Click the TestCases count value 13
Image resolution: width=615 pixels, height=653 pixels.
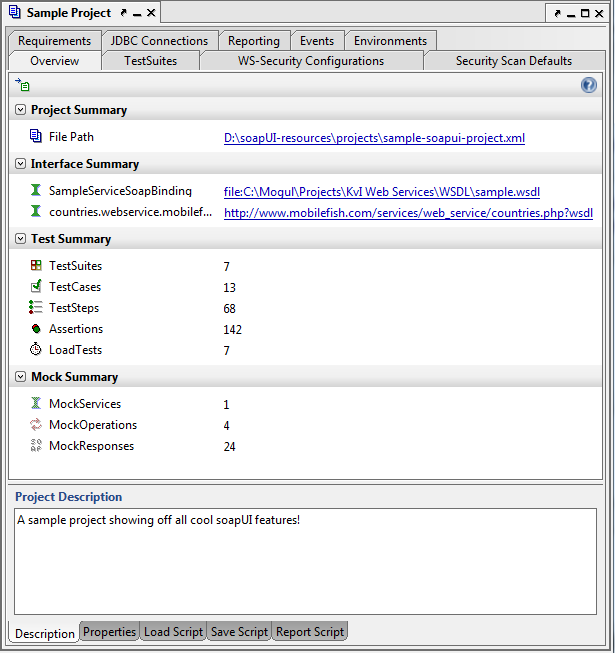coord(229,287)
